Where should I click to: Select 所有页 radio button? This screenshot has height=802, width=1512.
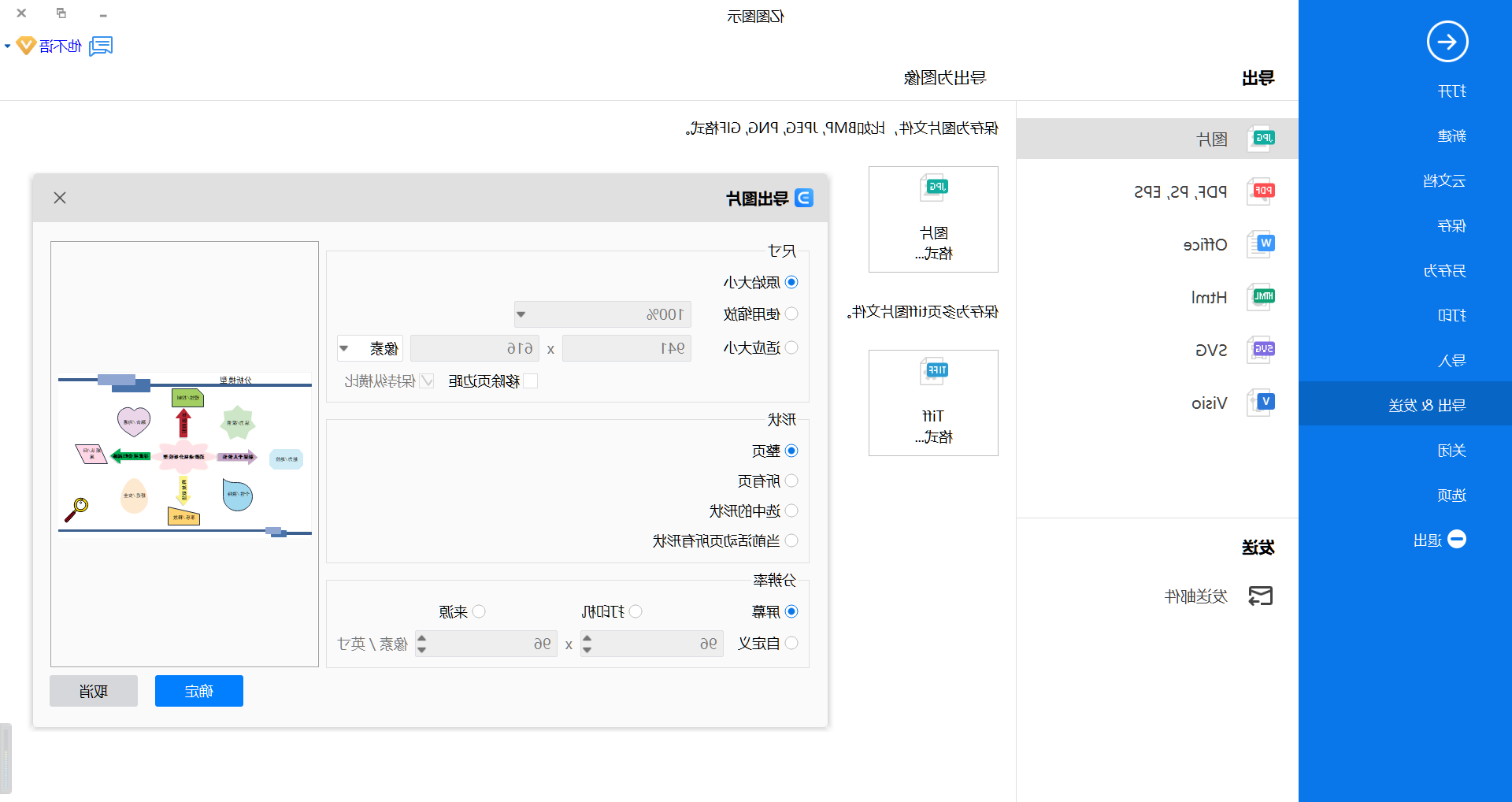[792, 481]
